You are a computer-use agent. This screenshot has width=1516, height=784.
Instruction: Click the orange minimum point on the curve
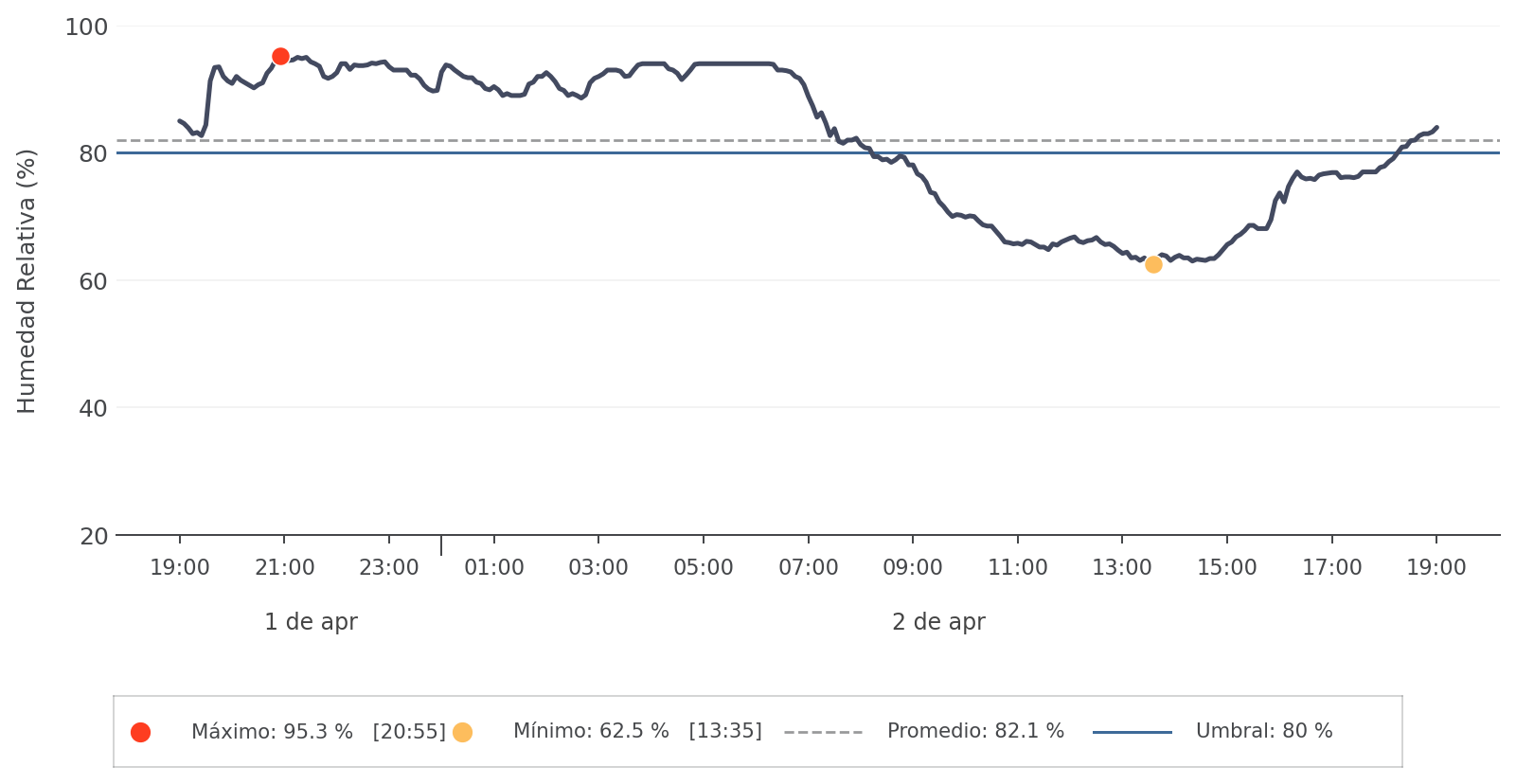[1153, 265]
